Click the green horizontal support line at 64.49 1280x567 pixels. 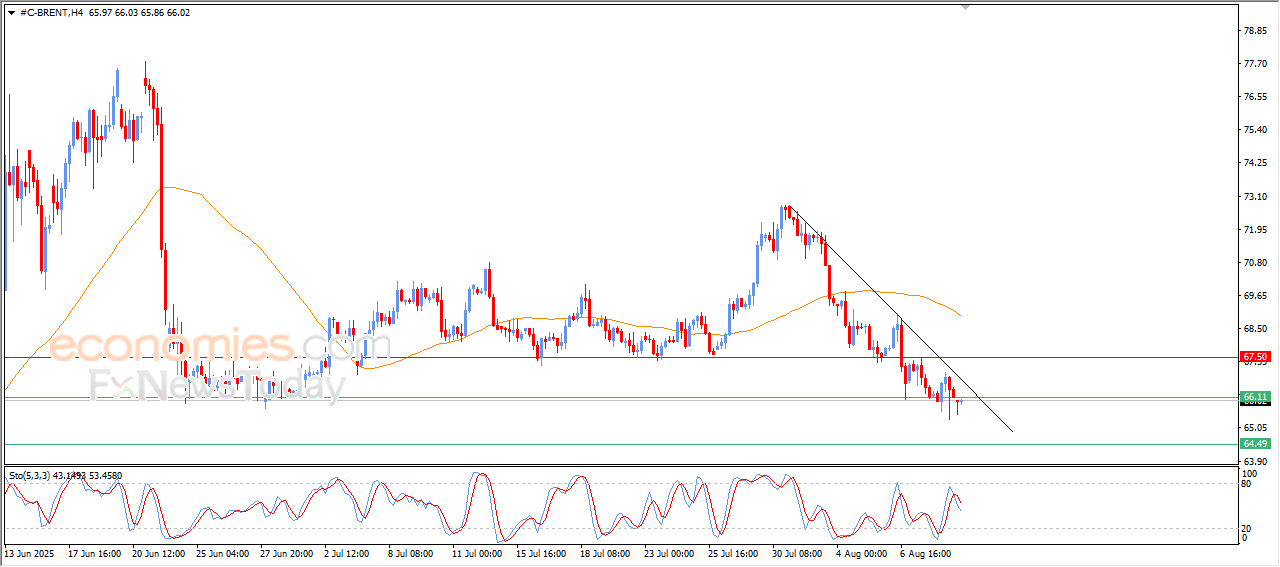[620, 444]
